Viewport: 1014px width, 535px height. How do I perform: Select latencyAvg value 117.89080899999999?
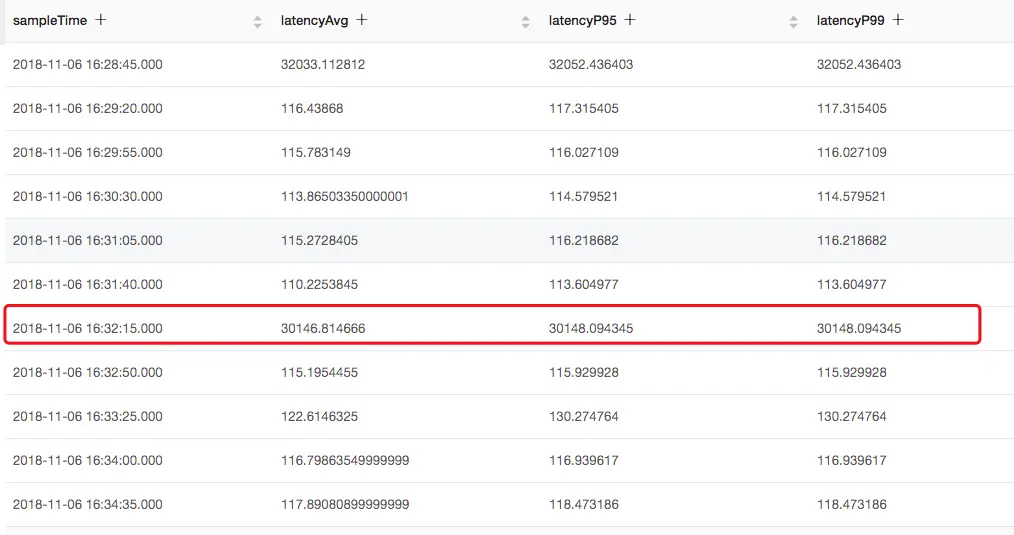(x=345, y=505)
